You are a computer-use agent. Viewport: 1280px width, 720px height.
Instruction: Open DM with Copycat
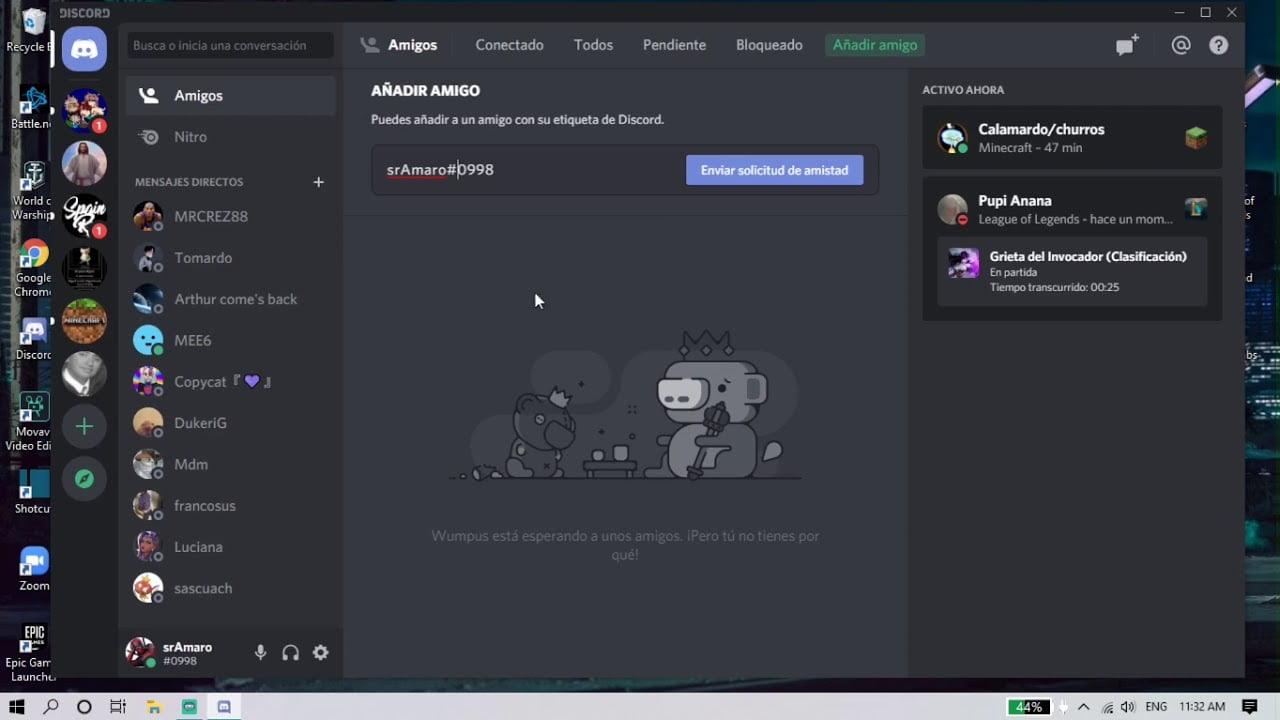point(230,382)
